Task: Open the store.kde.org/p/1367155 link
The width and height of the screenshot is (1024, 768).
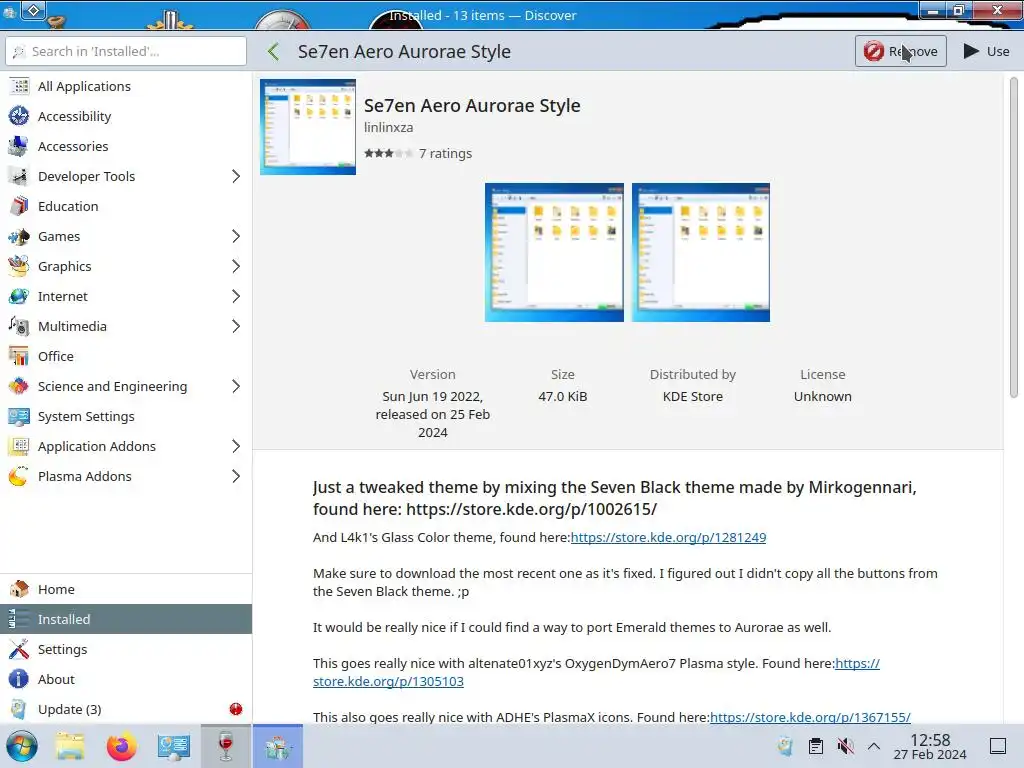Action: point(810,717)
